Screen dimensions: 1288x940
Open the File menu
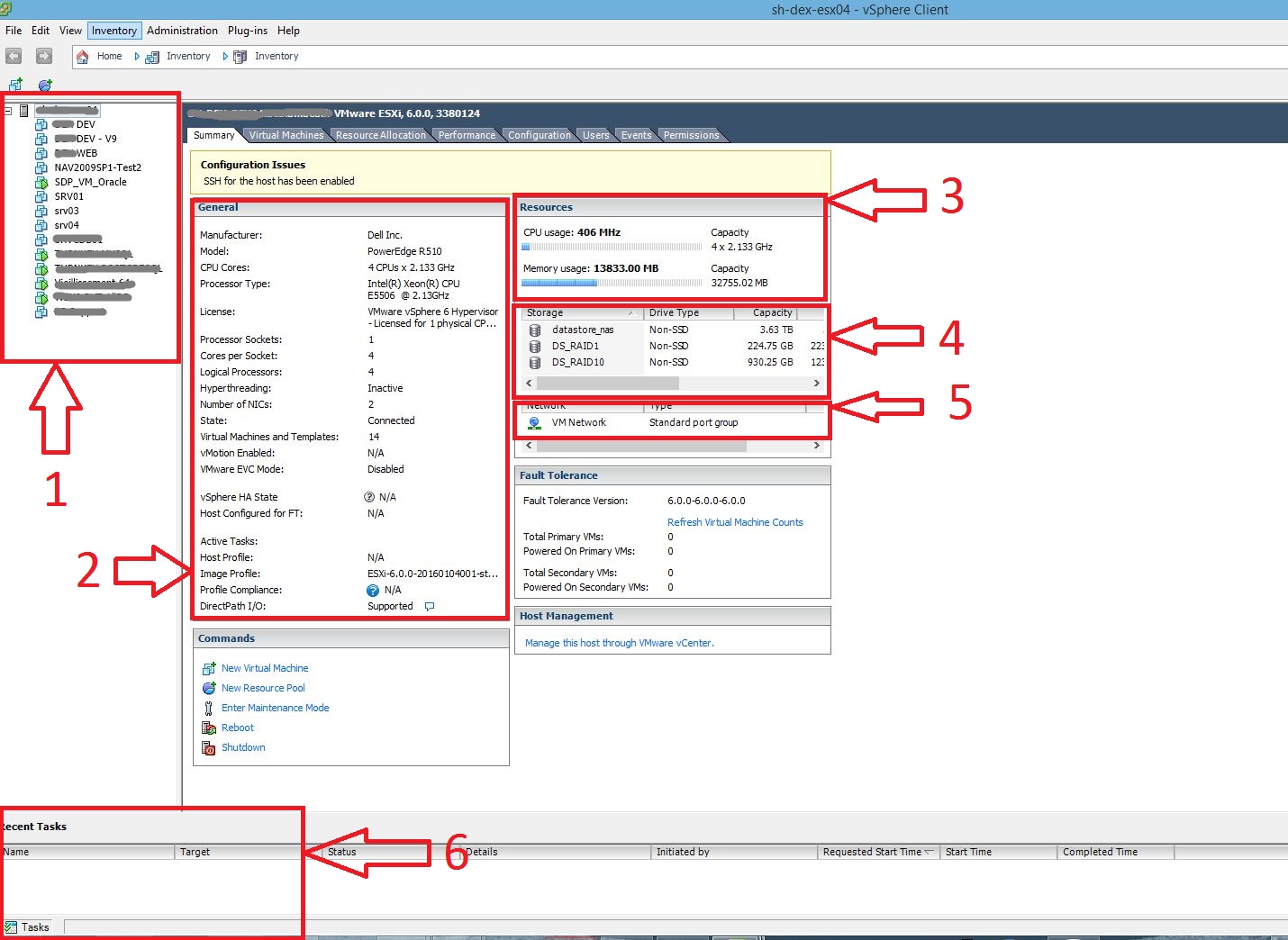14,31
